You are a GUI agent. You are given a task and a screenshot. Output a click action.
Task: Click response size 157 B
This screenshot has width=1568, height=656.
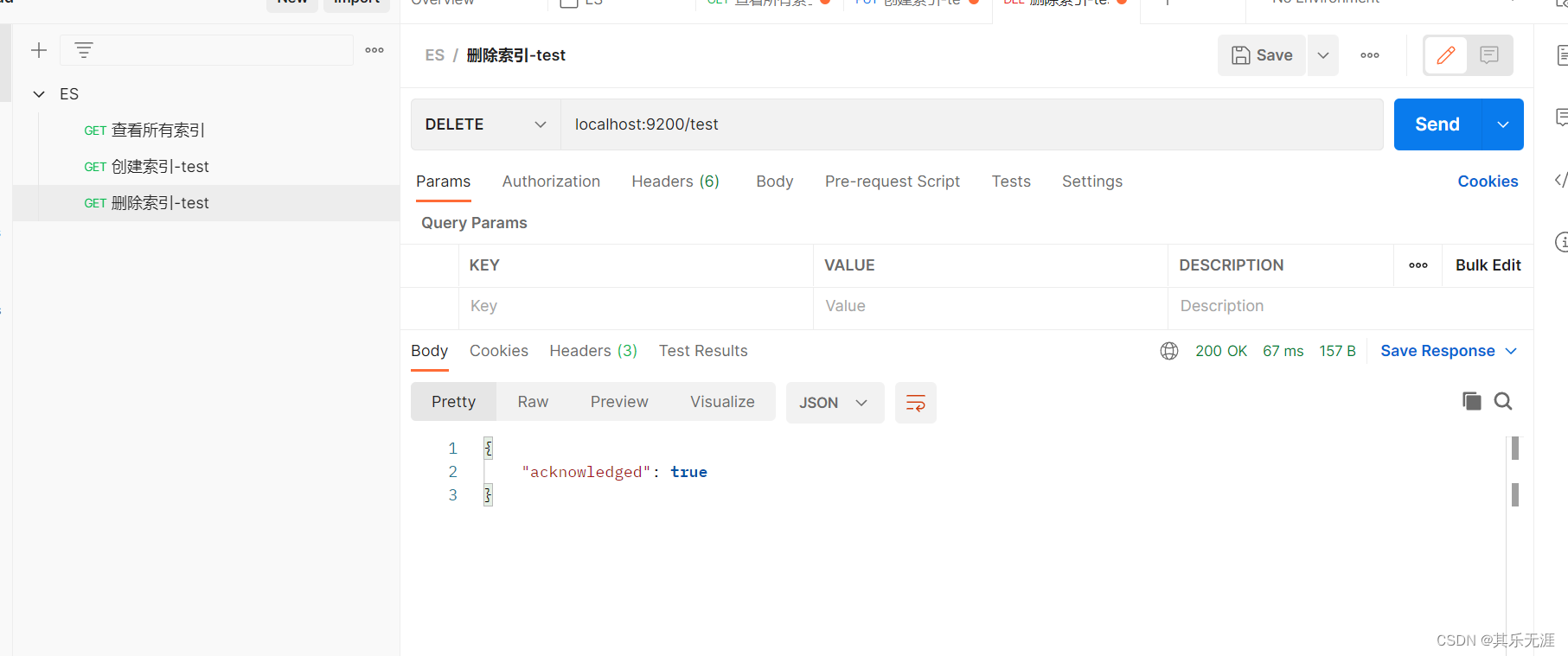pos(1337,351)
